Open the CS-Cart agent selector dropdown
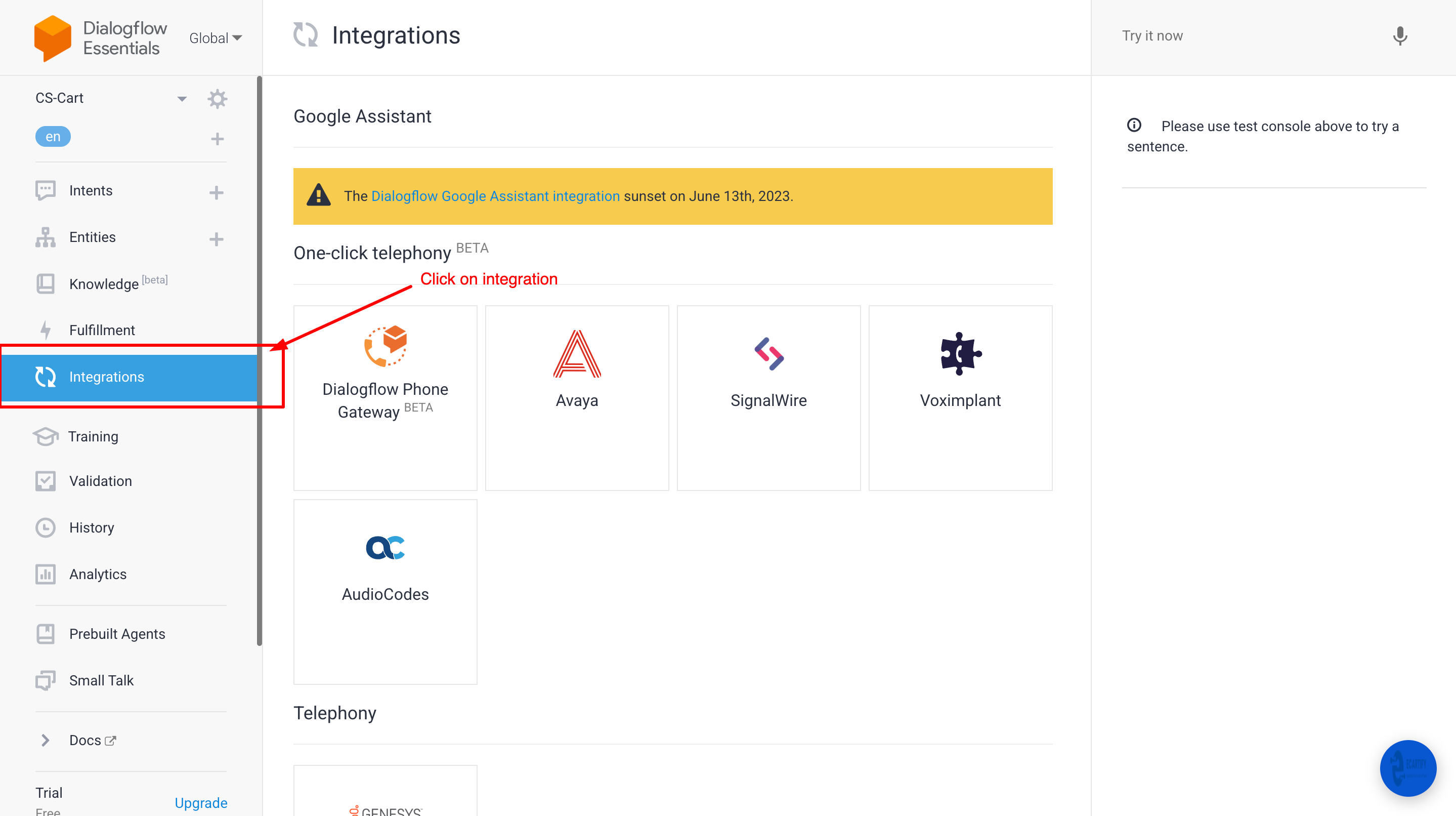 point(182,98)
